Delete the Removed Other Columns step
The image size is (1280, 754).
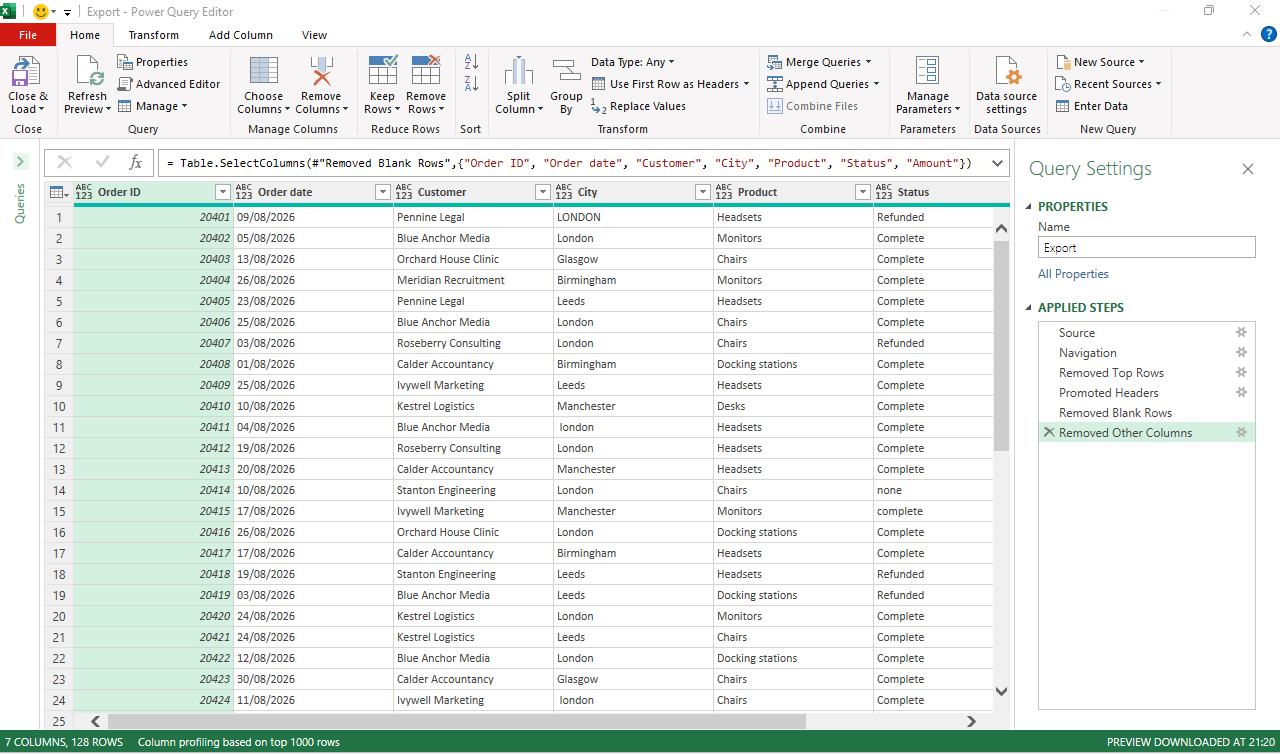click(1049, 433)
